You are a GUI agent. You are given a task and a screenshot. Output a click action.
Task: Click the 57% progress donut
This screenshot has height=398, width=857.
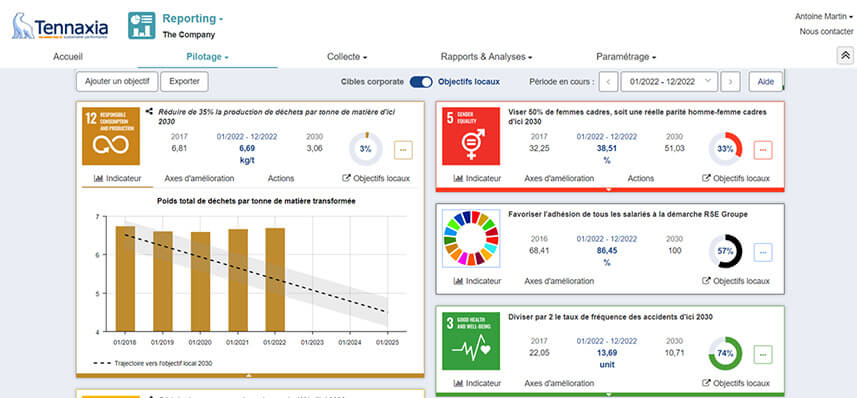725,251
